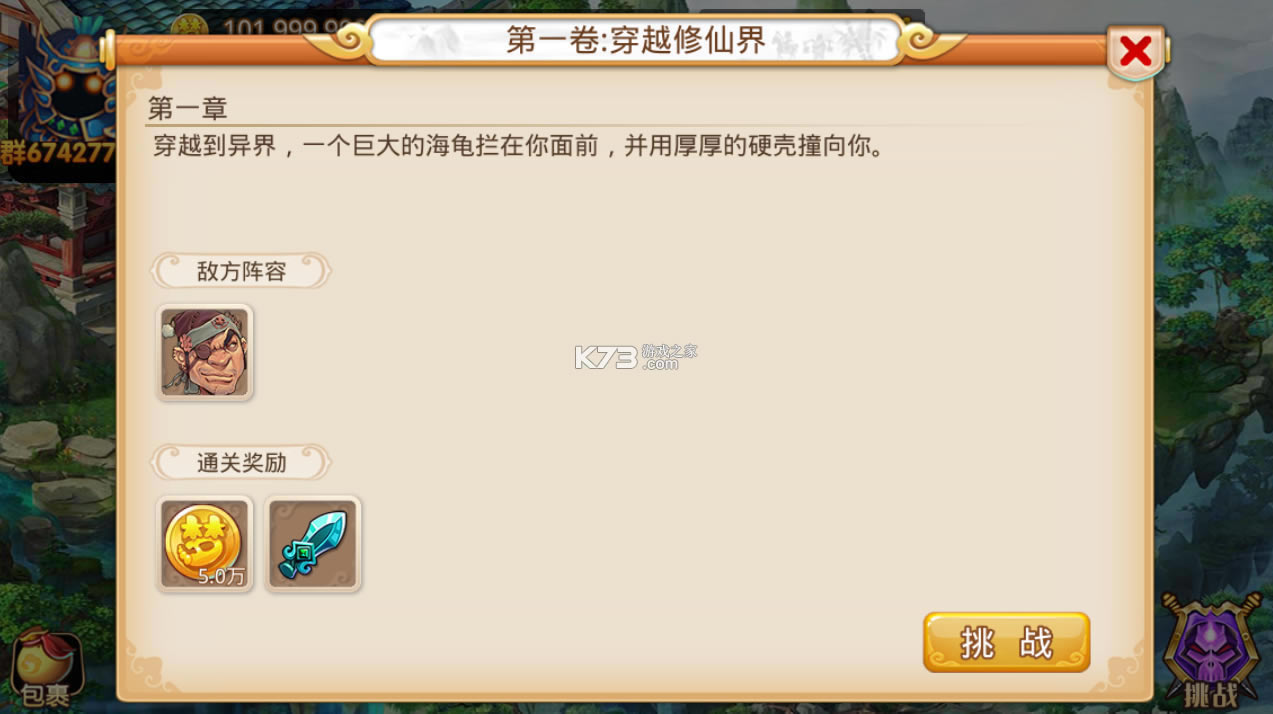
Task: Click the 5.0万 amount on coin reward
Action: pos(221,576)
